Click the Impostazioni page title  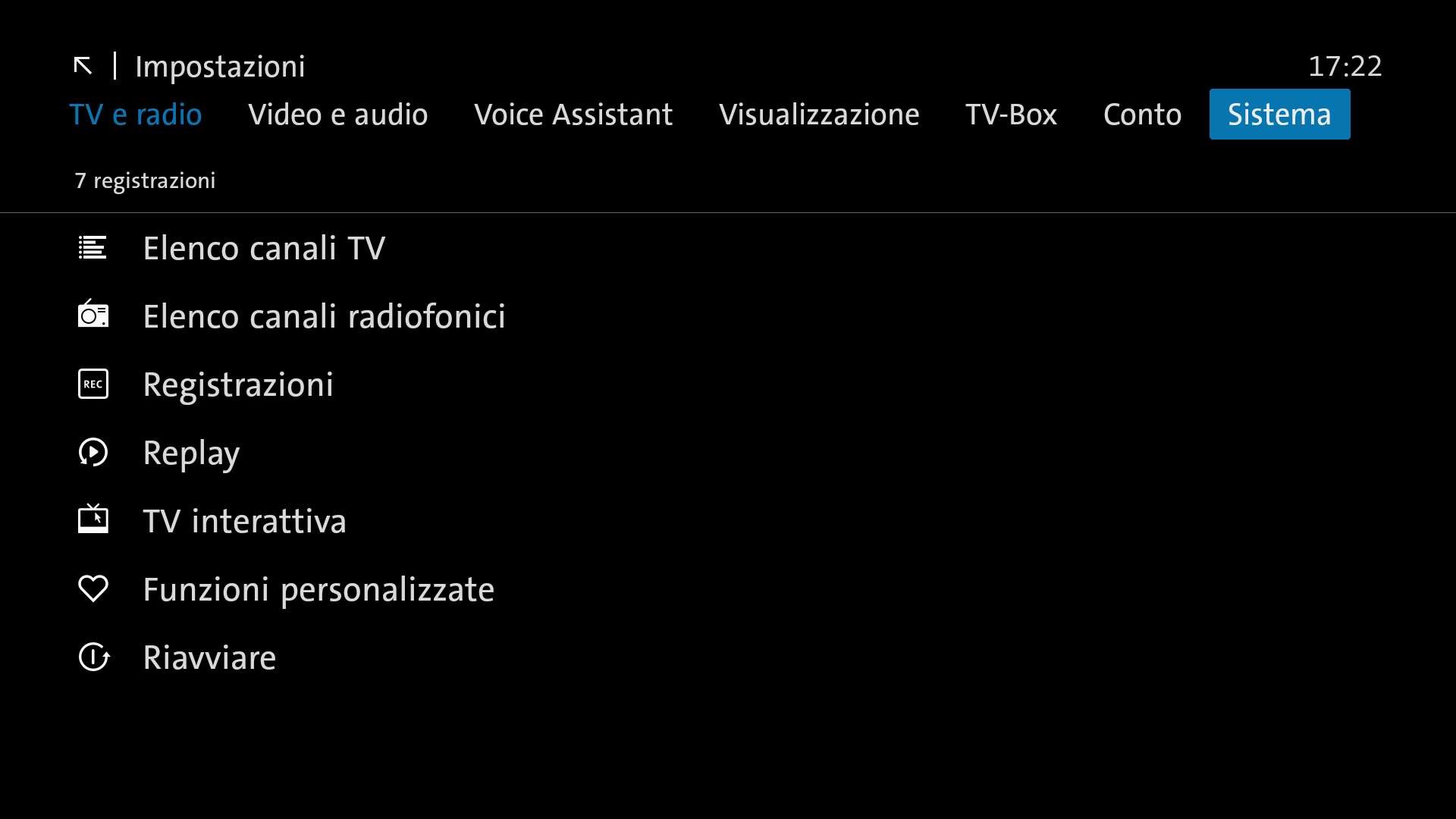(220, 67)
